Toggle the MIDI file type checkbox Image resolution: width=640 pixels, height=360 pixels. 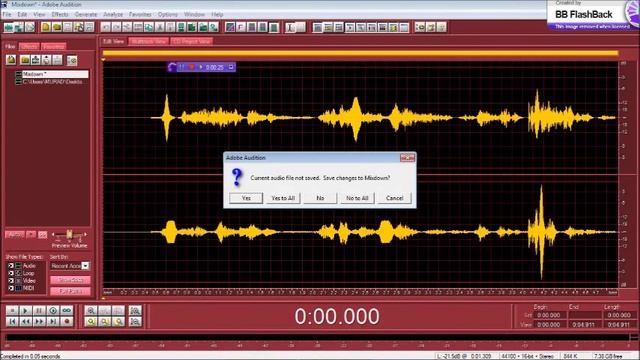click(x=11, y=288)
